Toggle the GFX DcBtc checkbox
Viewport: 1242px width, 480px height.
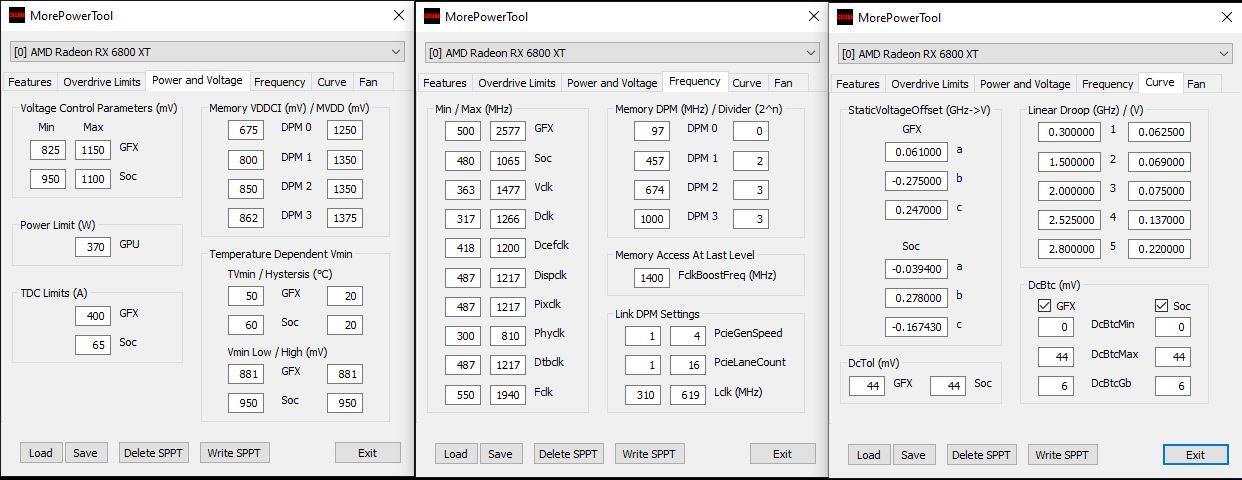point(1045,306)
